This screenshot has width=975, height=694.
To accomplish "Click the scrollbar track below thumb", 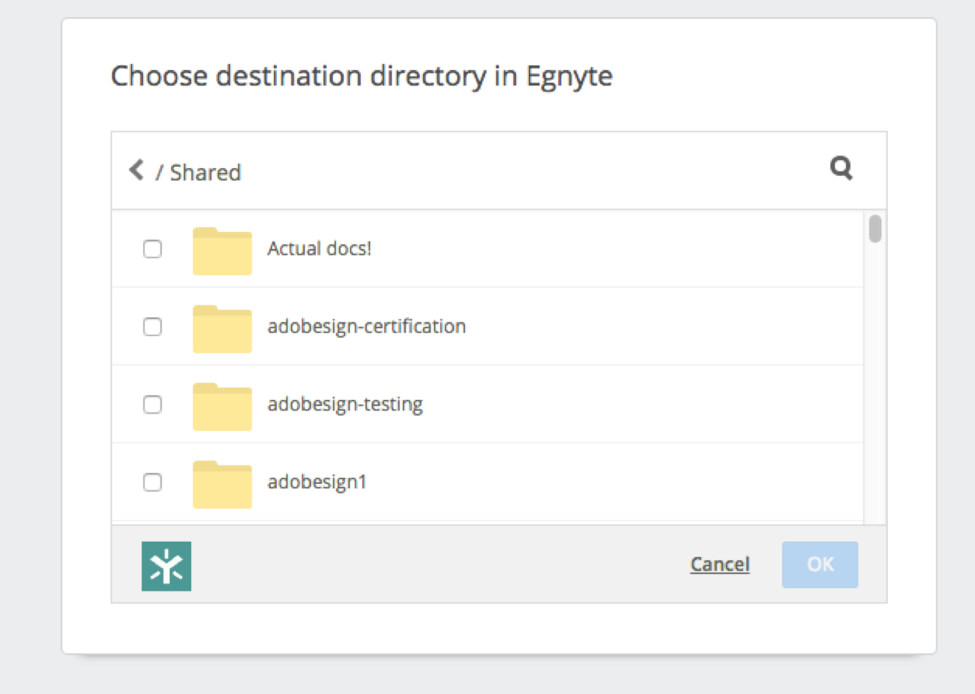I will tap(875, 400).
